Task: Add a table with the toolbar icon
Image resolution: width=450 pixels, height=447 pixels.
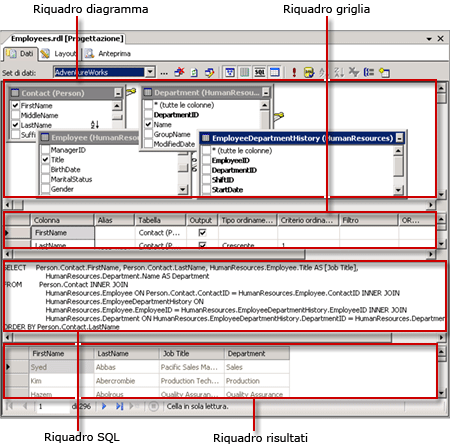Action: [x=384, y=72]
